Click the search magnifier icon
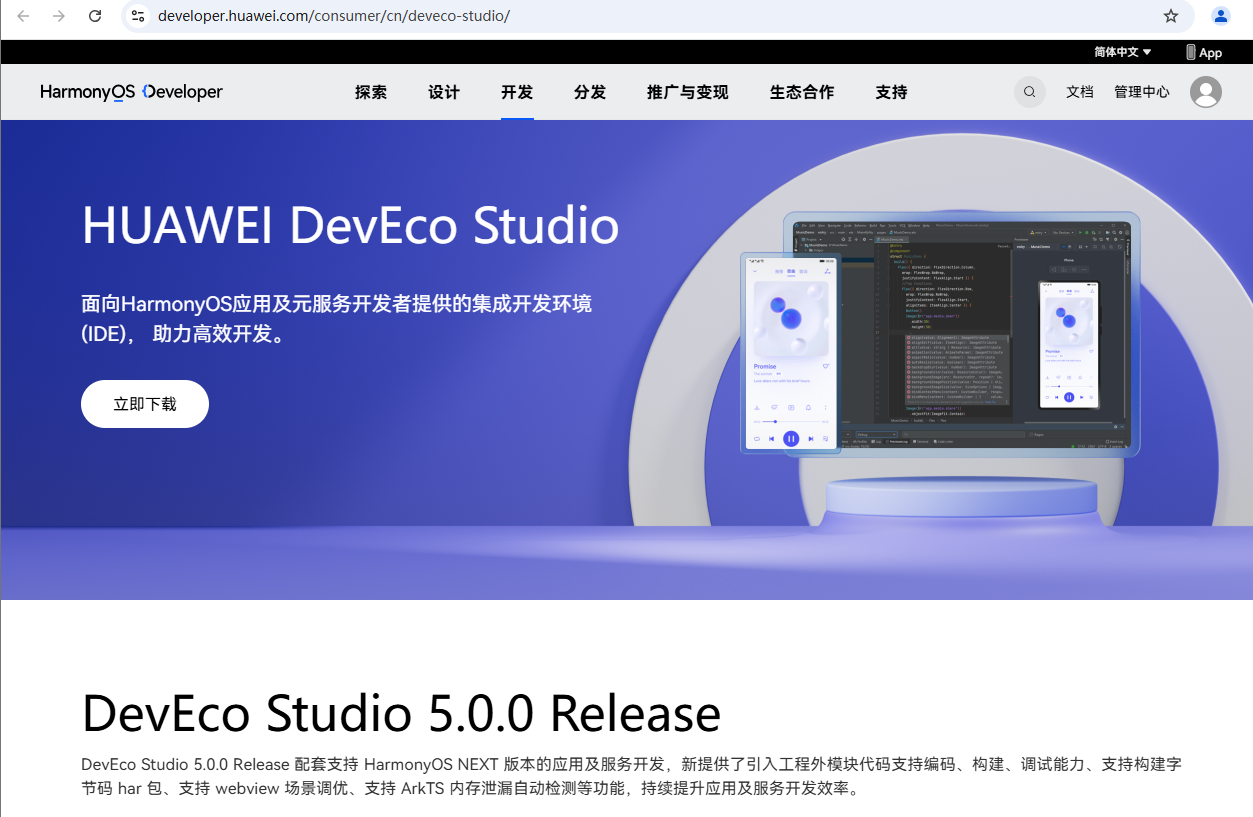The width and height of the screenshot is (1253, 817). (x=1030, y=92)
